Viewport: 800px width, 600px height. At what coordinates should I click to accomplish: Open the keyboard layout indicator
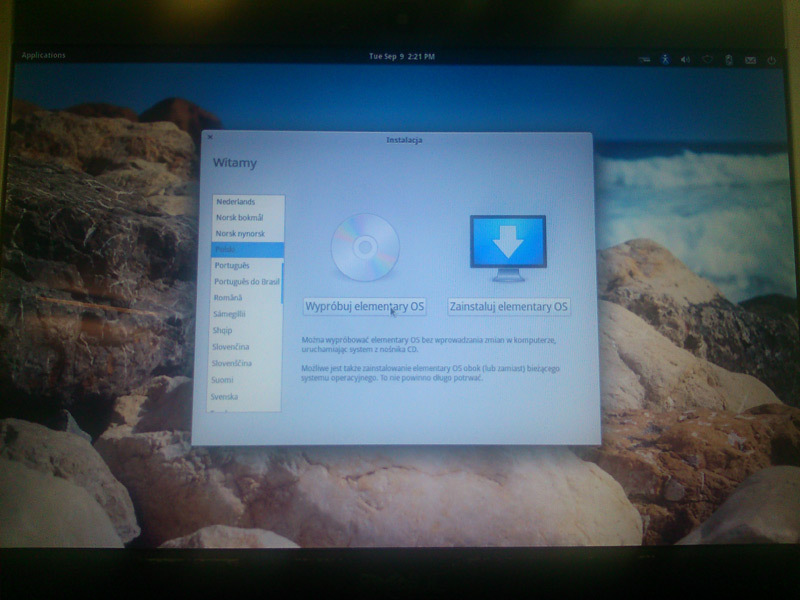point(644,60)
